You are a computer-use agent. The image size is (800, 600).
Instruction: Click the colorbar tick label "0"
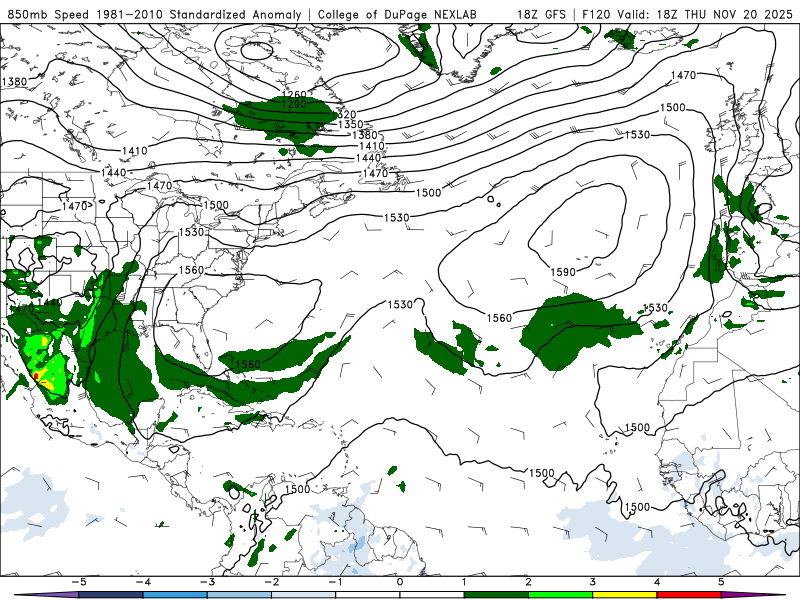pos(400,582)
